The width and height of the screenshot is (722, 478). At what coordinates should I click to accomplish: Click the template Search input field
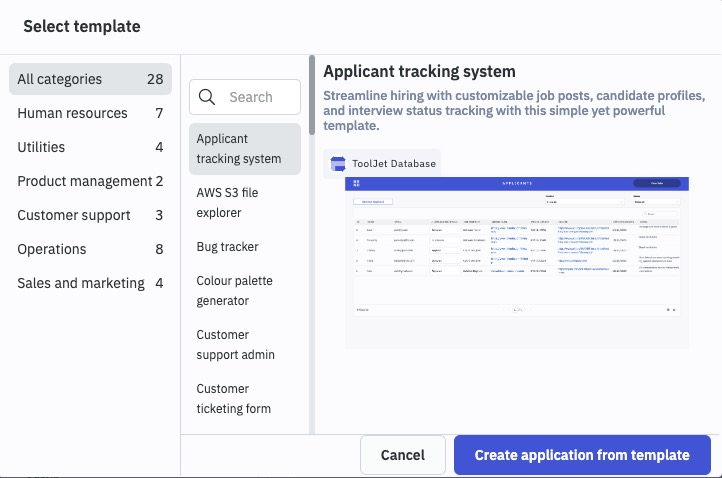click(x=255, y=97)
